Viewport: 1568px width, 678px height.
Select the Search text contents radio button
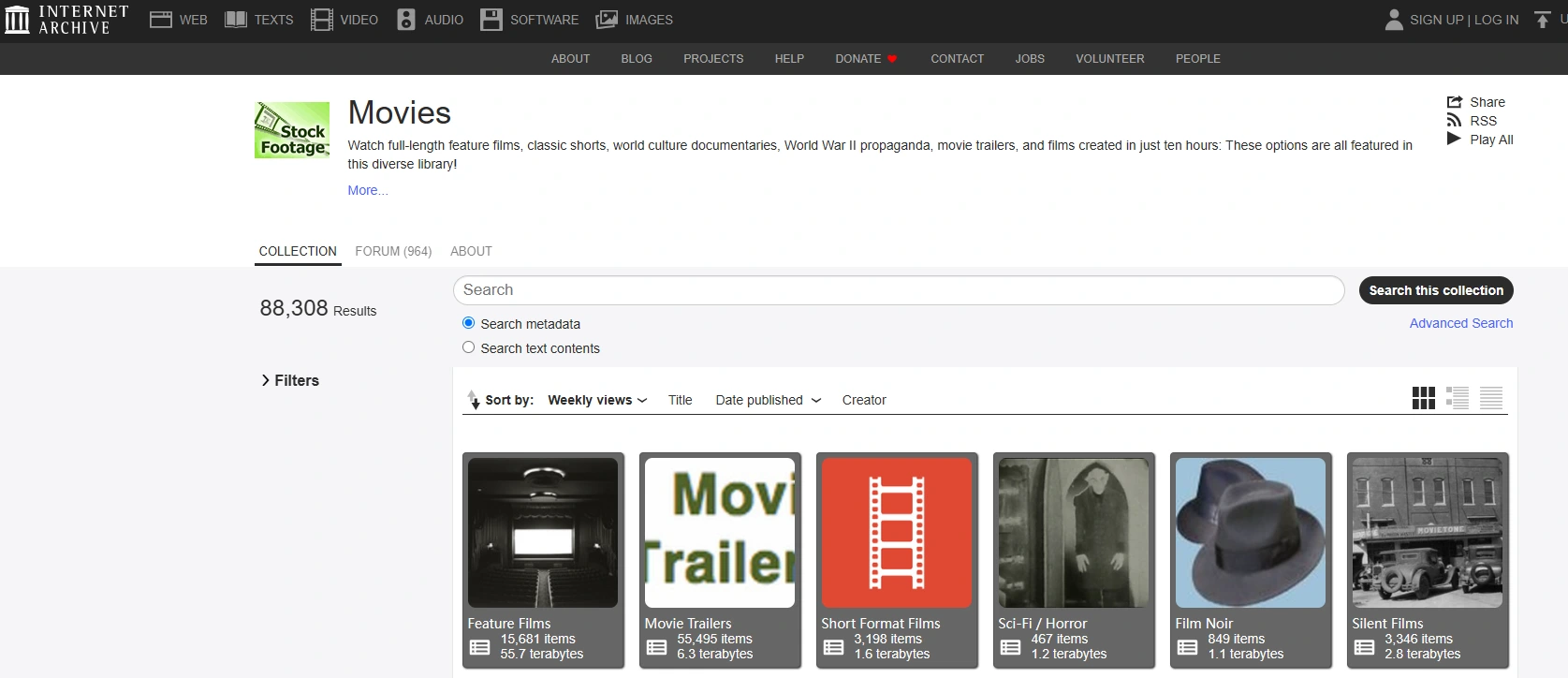click(469, 347)
